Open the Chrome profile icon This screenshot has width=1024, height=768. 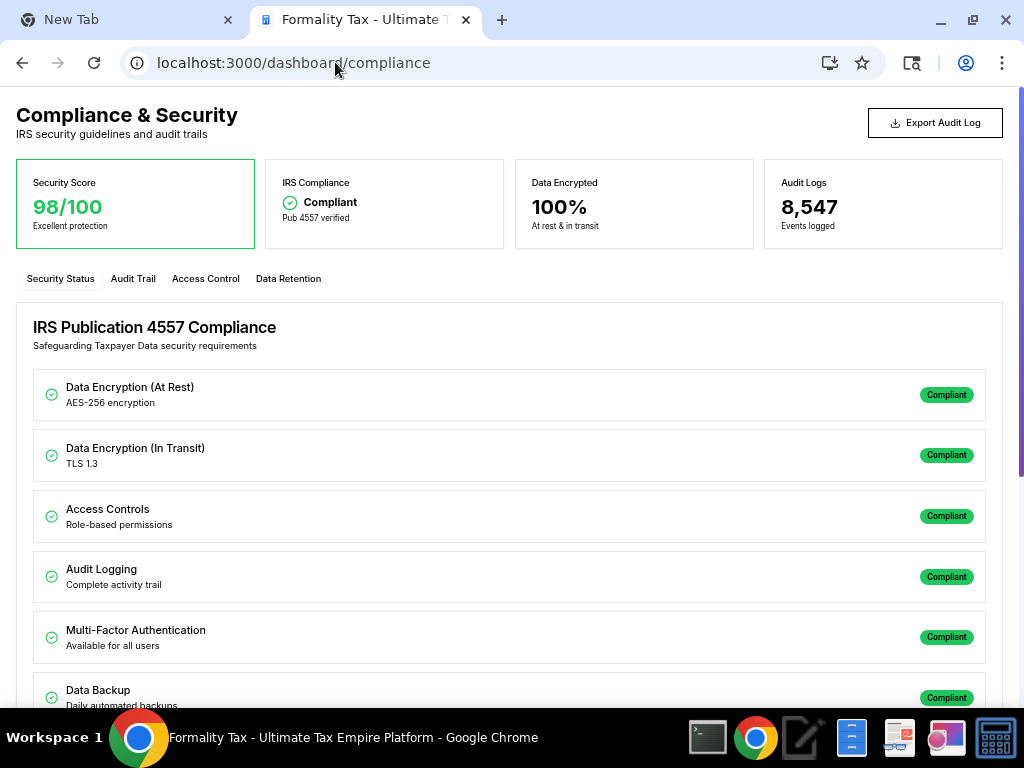965,63
